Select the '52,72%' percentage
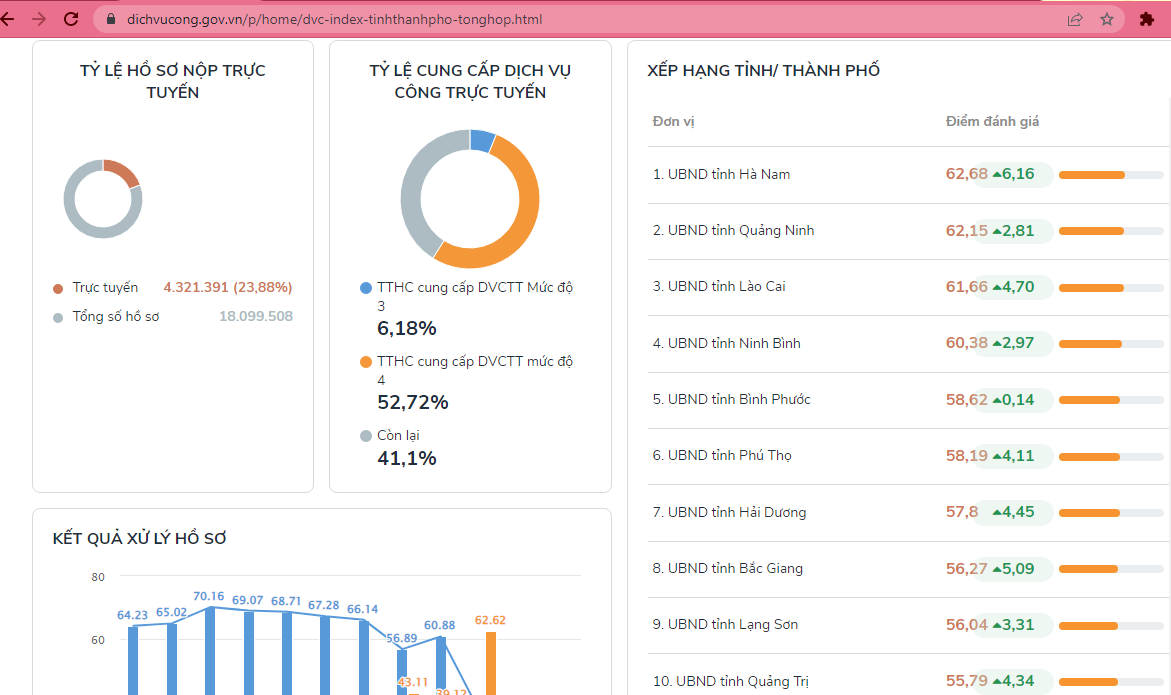This screenshot has width=1171, height=695. coord(413,402)
